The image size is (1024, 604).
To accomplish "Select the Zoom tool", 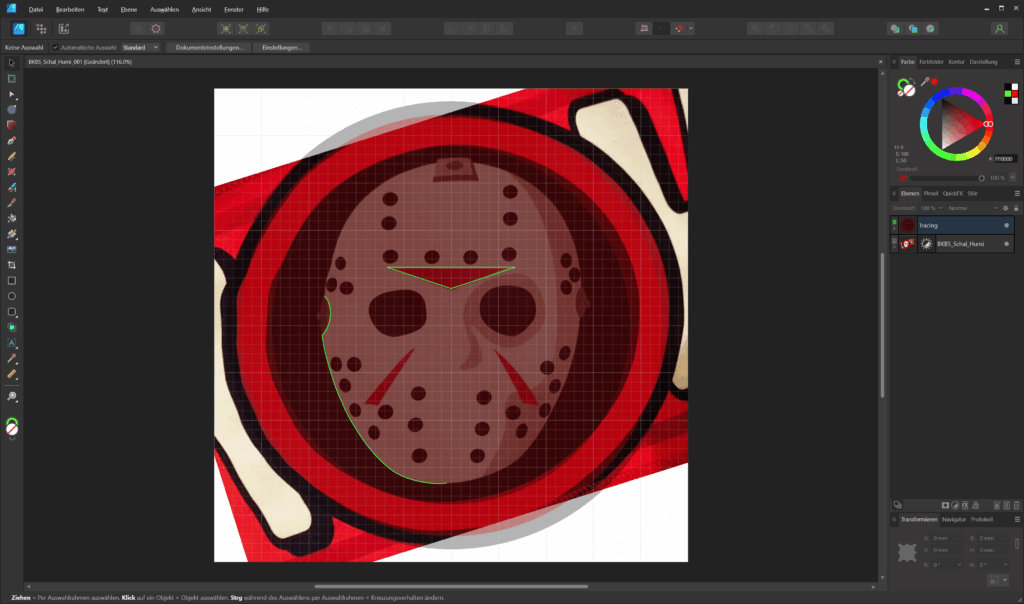I will pyautogui.click(x=12, y=396).
